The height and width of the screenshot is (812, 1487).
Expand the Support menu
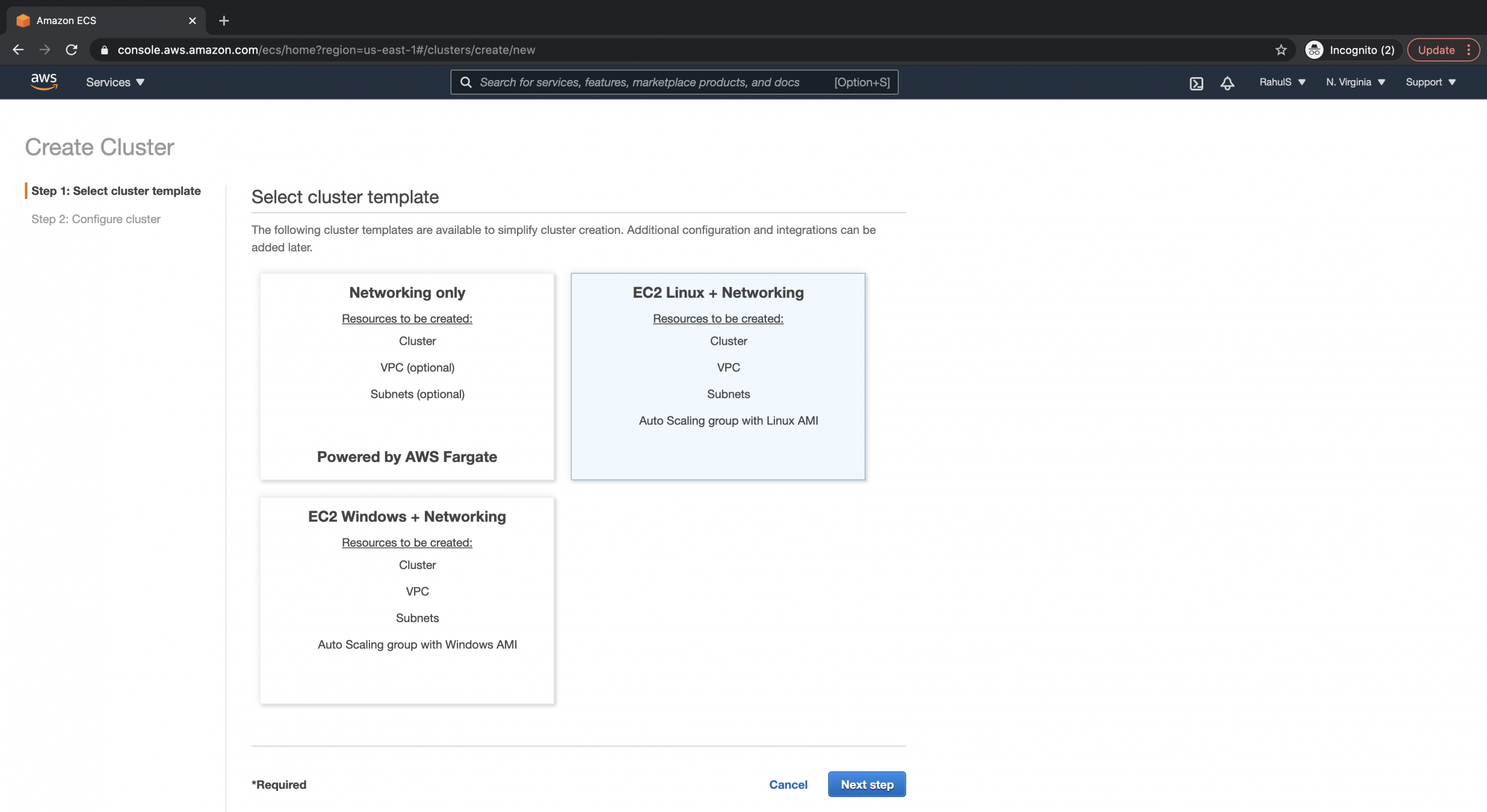(x=1430, y=82)
